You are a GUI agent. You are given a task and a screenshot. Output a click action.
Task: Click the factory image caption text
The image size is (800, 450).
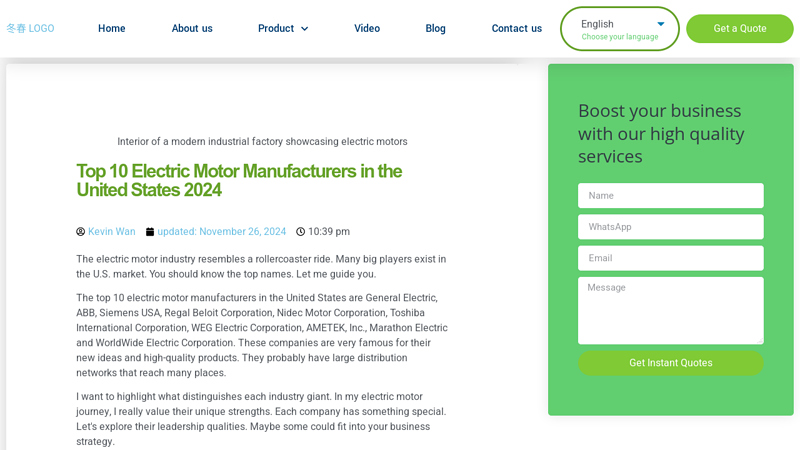pos(262,141)
